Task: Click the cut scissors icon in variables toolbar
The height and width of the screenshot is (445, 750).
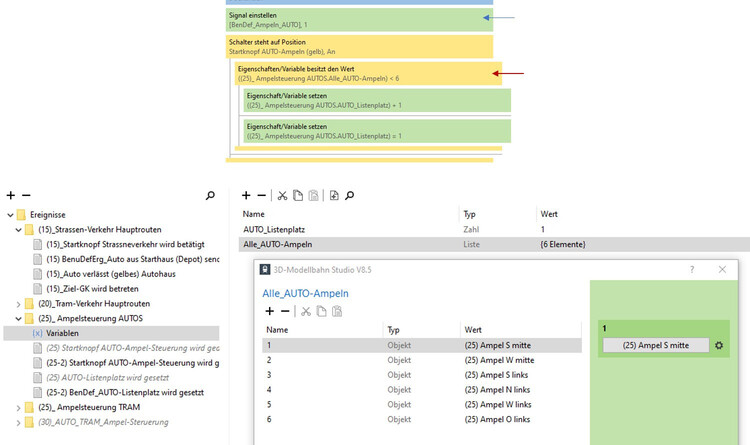Action: pyautogui.click(x=283, y=196)
